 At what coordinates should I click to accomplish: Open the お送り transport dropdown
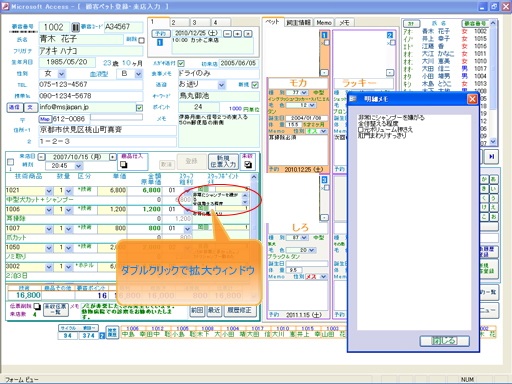click(221, 85)
